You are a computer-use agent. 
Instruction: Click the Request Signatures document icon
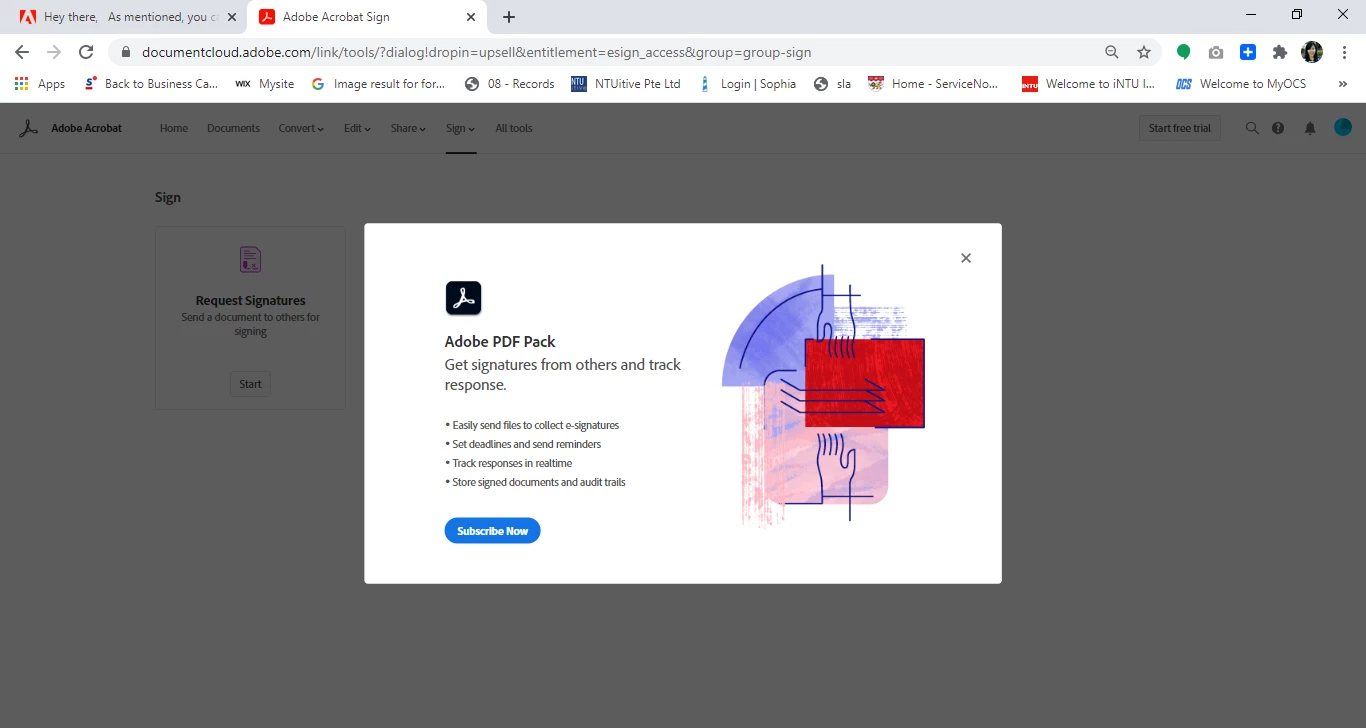250,260
